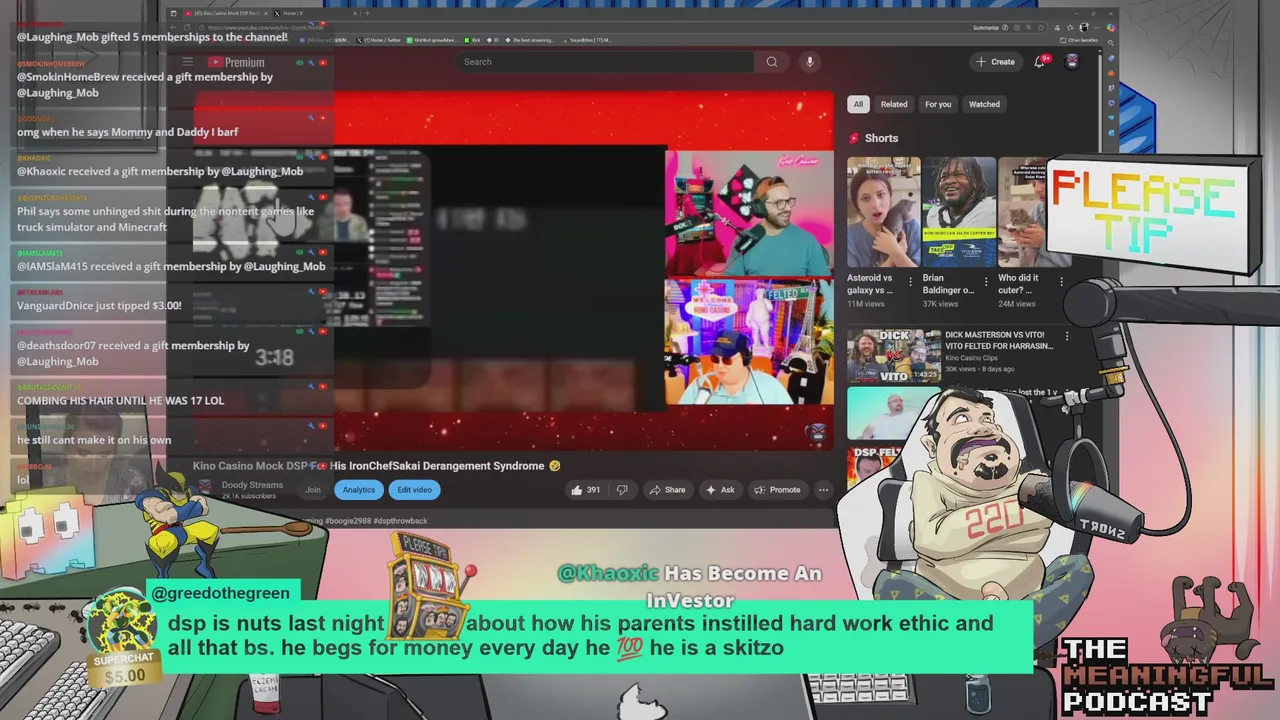Viewport: 1280px width, 720px height.
Task: Click the browser profile avatar icon
Action: [1084, 28]
